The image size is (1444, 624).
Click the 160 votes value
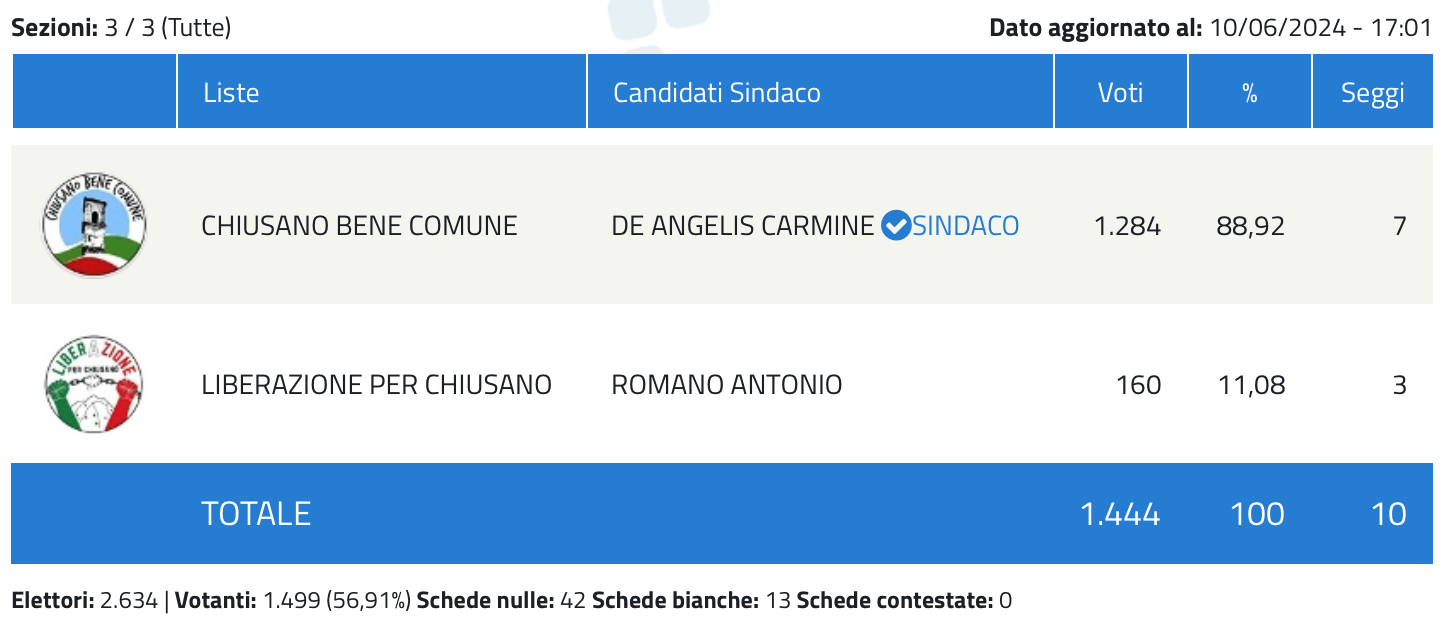tap(1141, 385)
